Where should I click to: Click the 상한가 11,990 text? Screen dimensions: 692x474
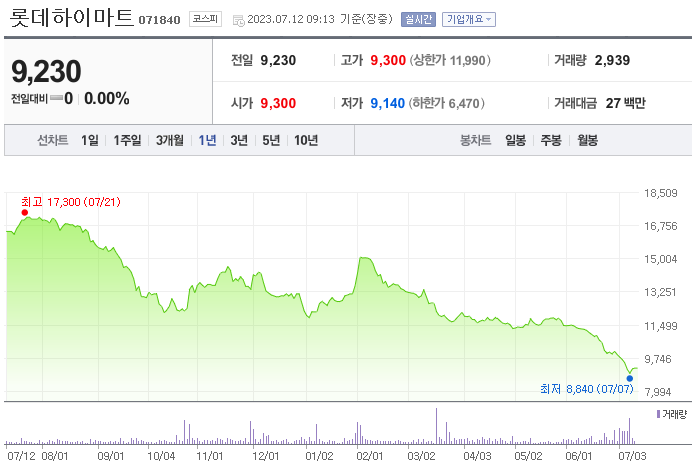coord(450,60)
